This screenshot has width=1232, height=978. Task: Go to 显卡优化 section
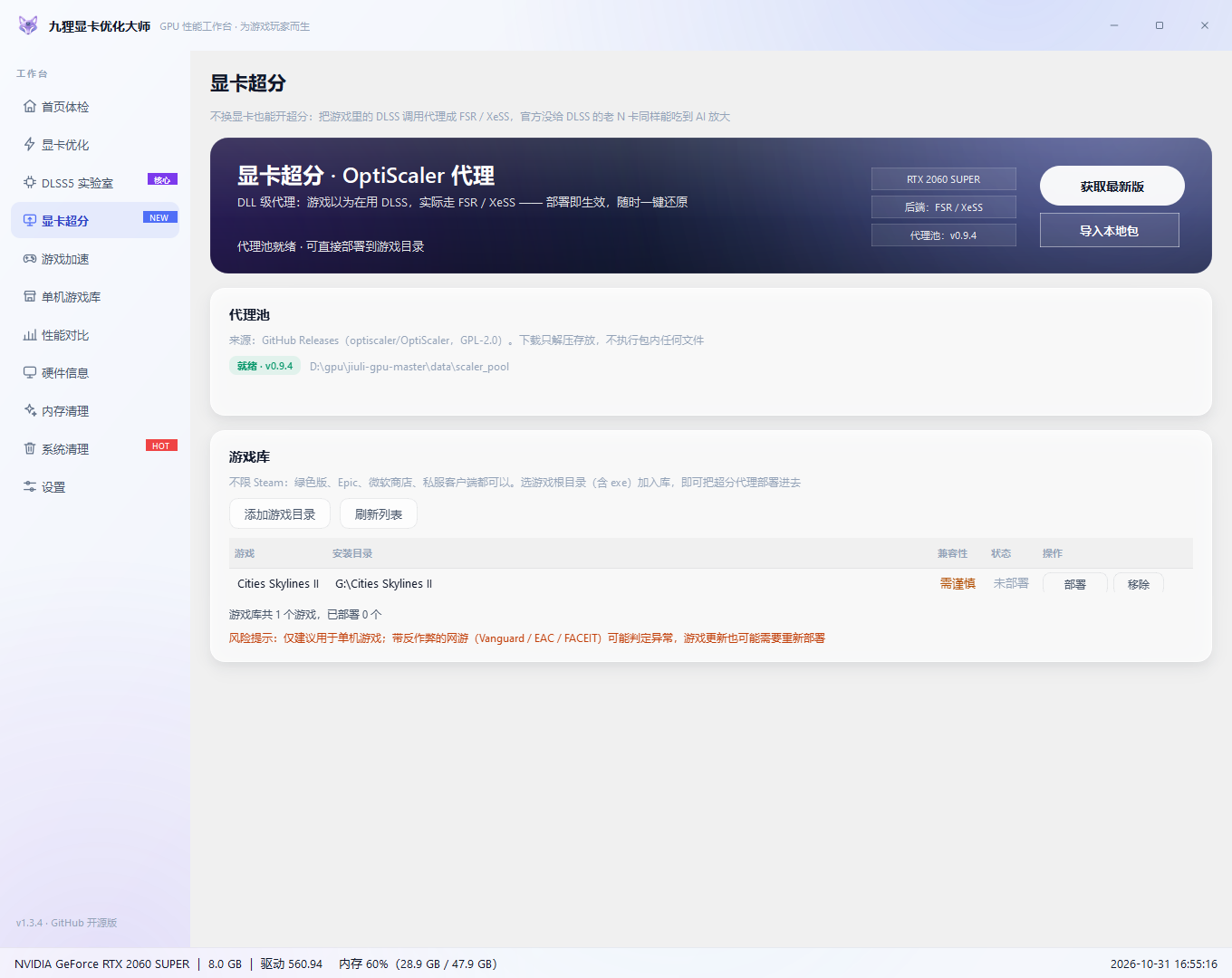[x=95, y=145]
